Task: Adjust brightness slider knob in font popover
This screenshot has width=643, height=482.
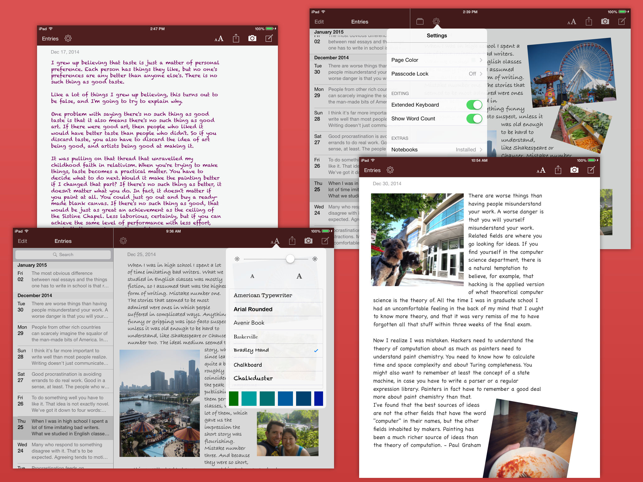Action: (x=290, y=259)
